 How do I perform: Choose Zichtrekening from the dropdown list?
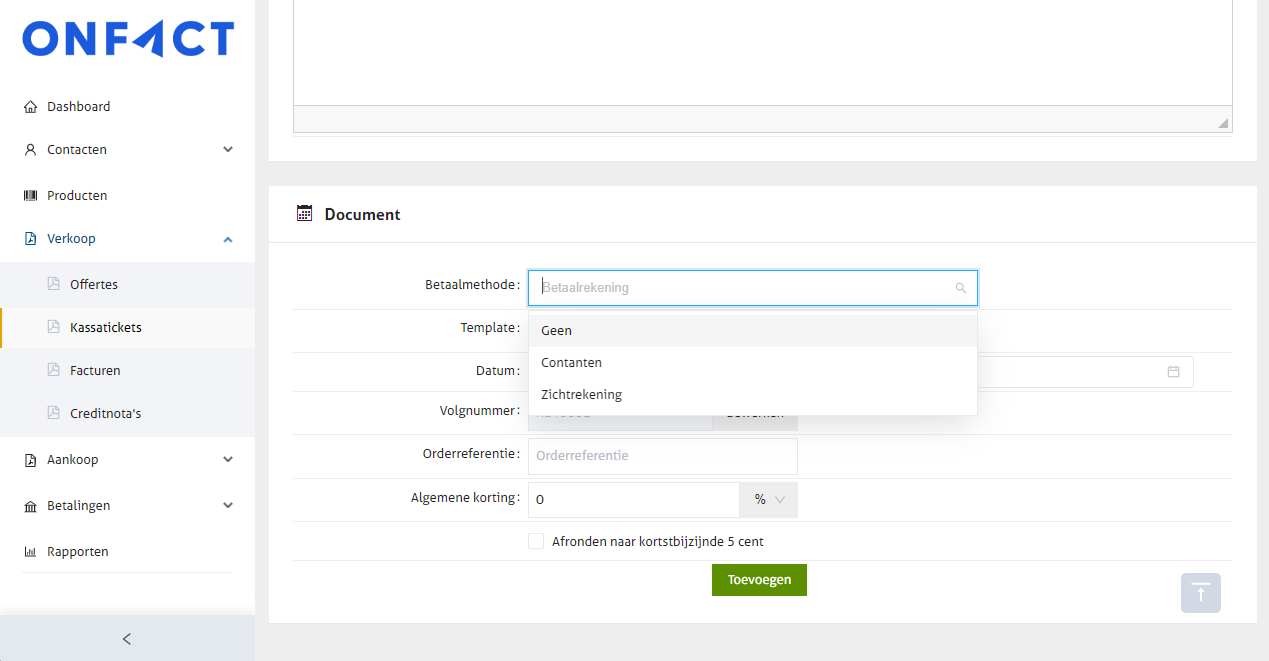tap(581, 395)
